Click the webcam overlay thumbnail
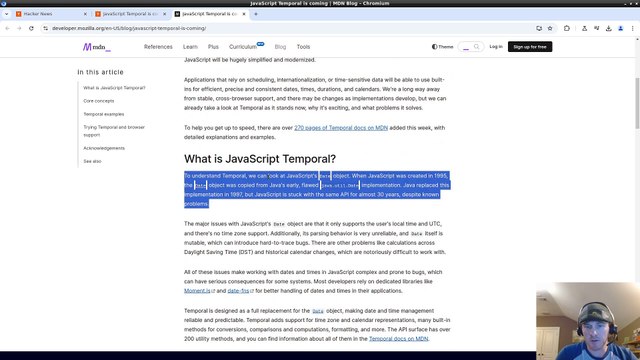The width and height of the screenshot is (640, 360). coord(588,321)
